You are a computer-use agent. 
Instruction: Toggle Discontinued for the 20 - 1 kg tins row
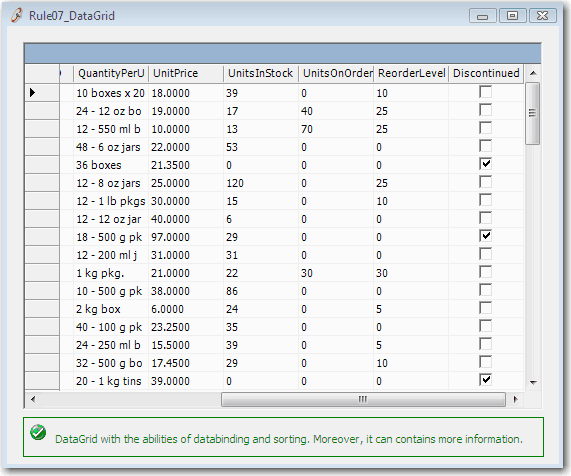click(485, 380)
